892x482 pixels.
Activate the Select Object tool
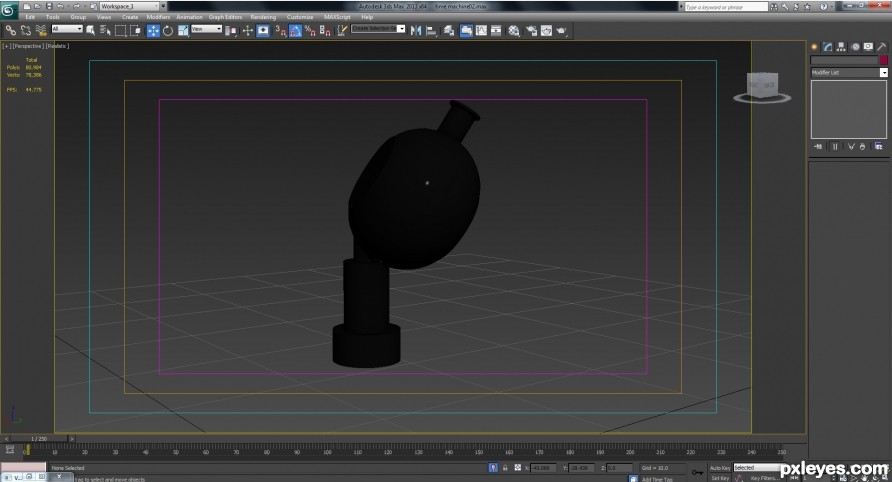(x=90, y=31)
